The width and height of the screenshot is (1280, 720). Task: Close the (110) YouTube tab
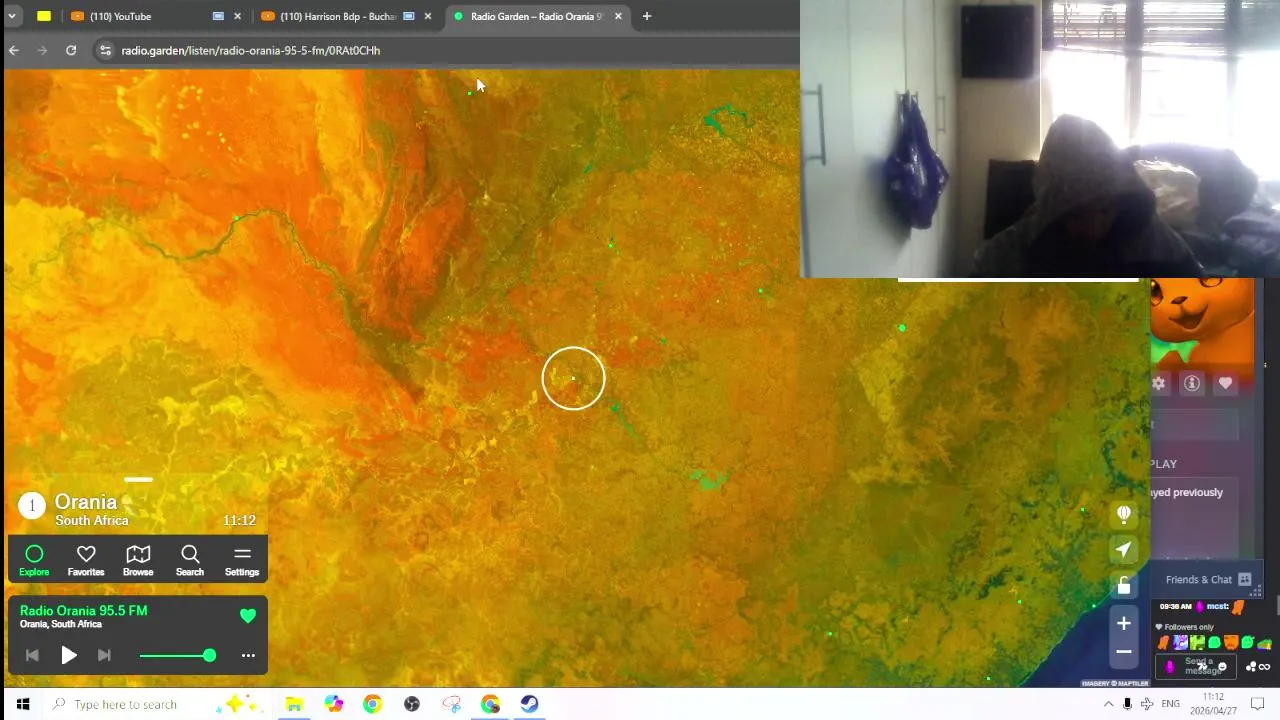pos(237,16)
